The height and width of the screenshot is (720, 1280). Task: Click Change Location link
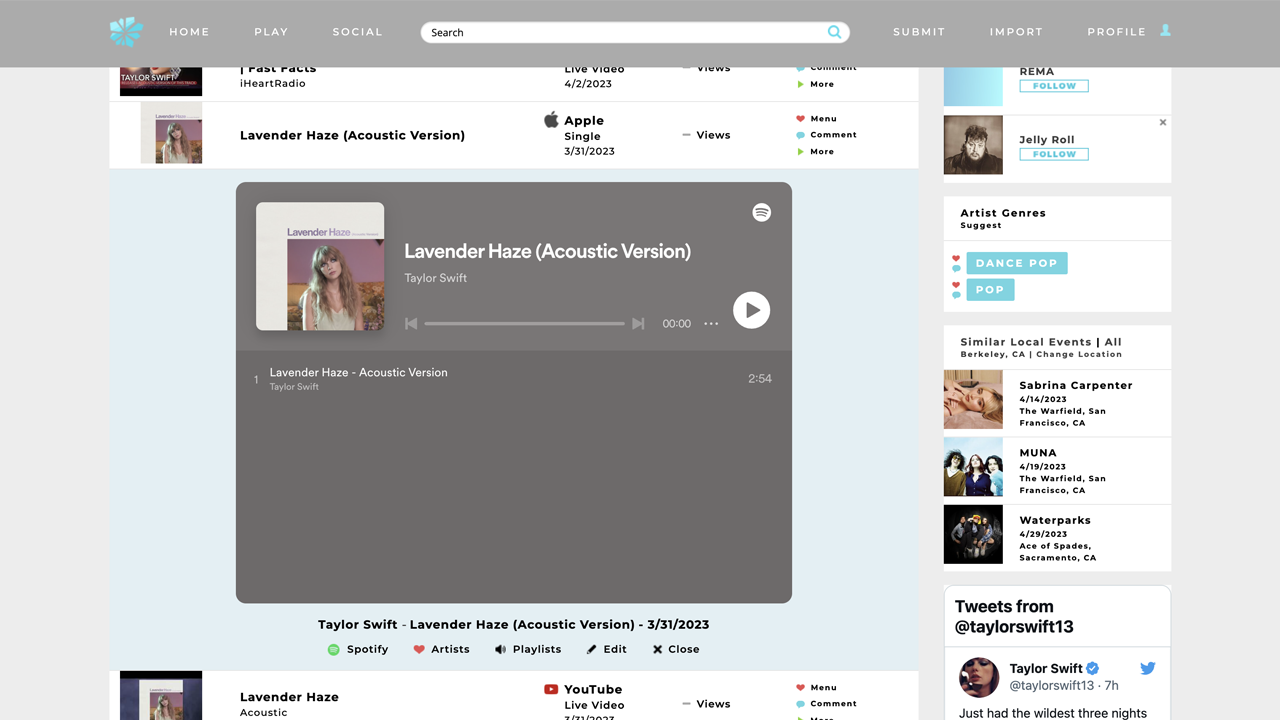1079,354
